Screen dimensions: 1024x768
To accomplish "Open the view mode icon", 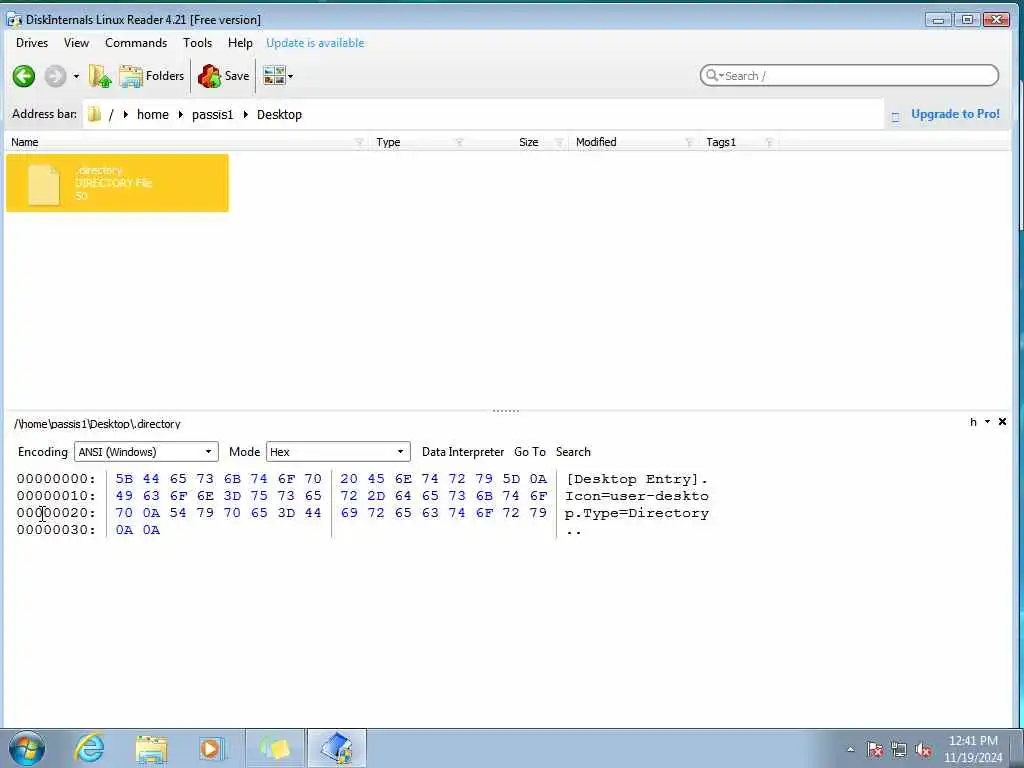I will 274,76.
